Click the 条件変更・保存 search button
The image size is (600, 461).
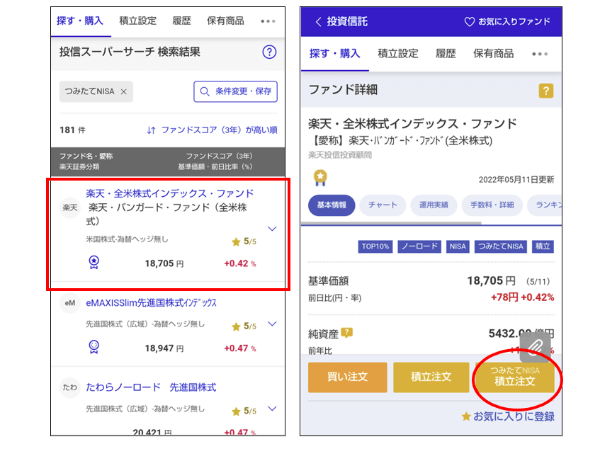click(235, 91)
